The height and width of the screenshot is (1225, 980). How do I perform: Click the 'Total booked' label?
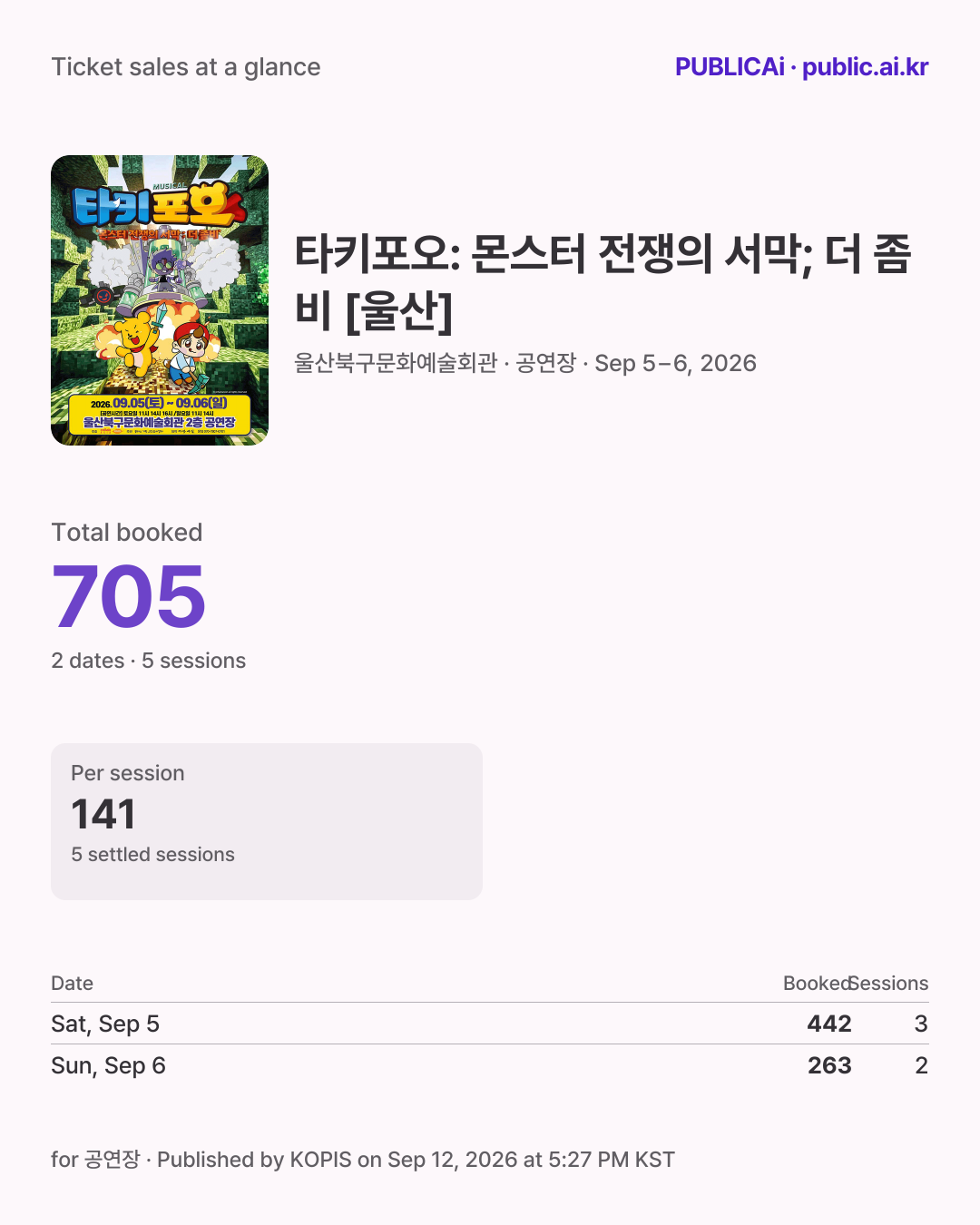[x=127, y=533]
